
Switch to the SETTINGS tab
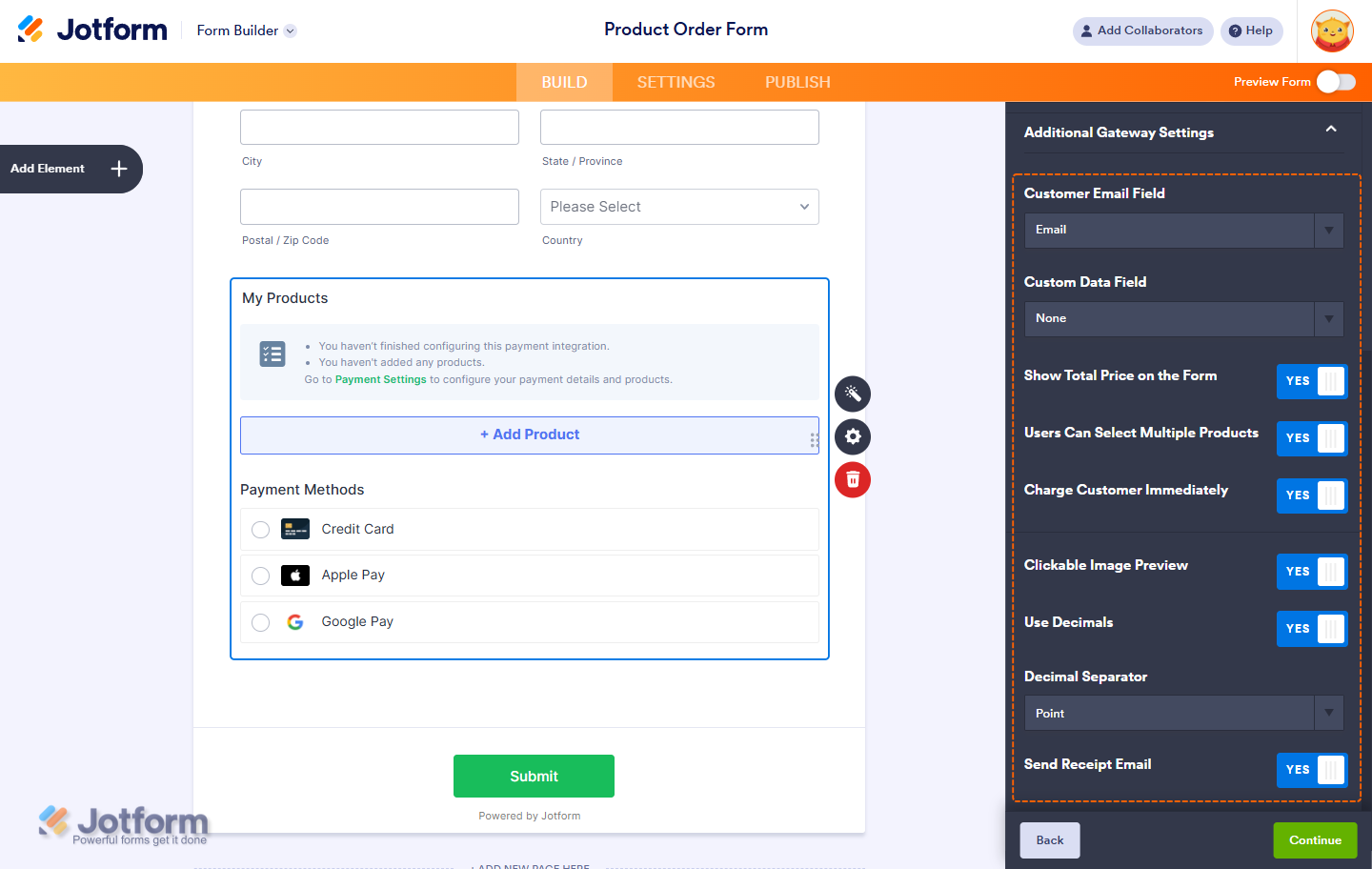click(676, 82)
